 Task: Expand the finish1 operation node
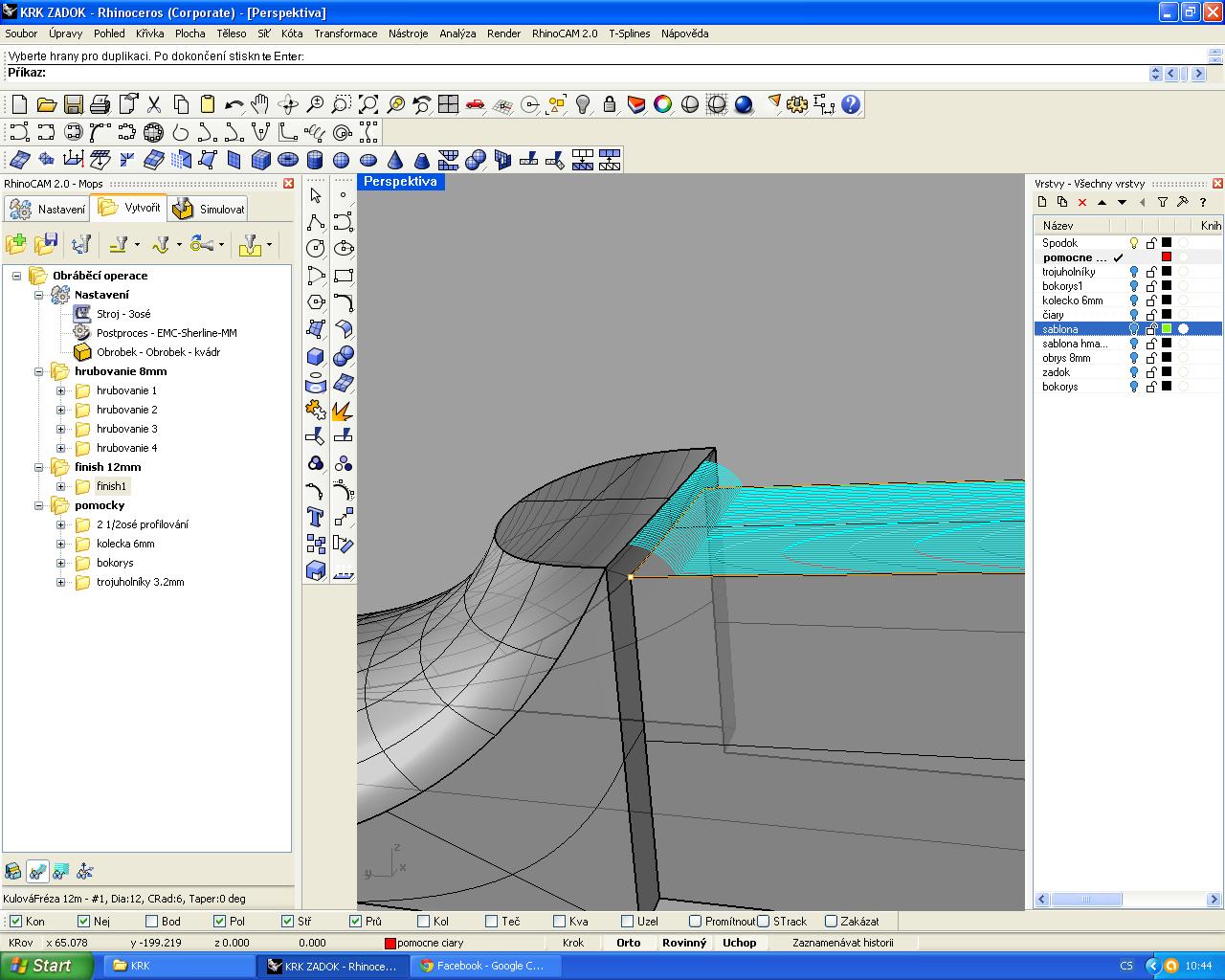[61, 486]
